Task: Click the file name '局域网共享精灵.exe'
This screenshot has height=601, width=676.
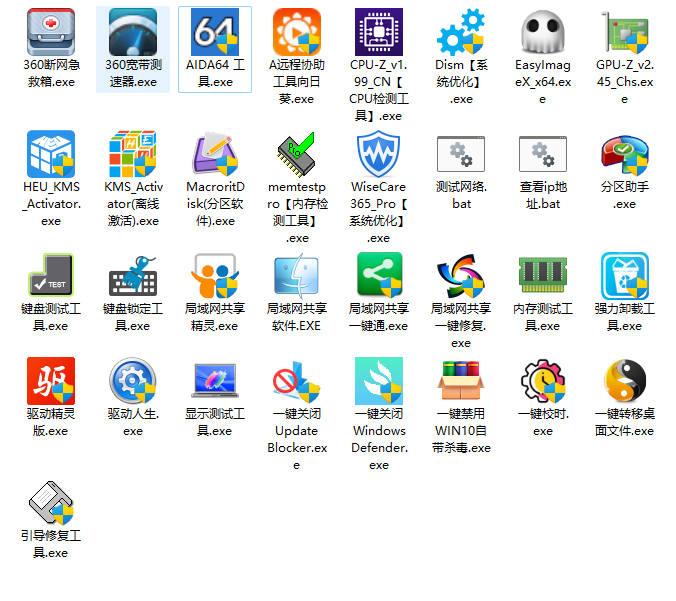Action: (215, 317)
